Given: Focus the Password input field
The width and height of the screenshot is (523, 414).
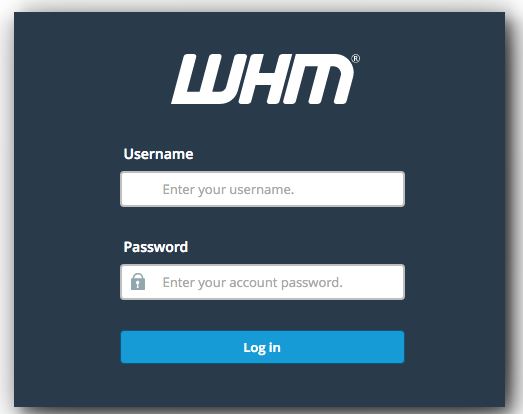Looking at the screenshot, I should pyautogui.click(x=263, y=282).
